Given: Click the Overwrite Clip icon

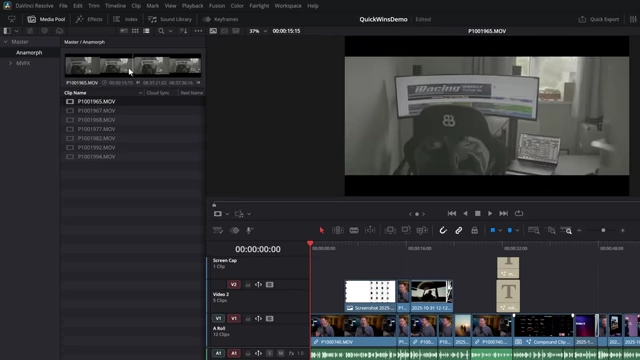Looking at the screenshot, I should pyautogui.click(x=406, y=231).
